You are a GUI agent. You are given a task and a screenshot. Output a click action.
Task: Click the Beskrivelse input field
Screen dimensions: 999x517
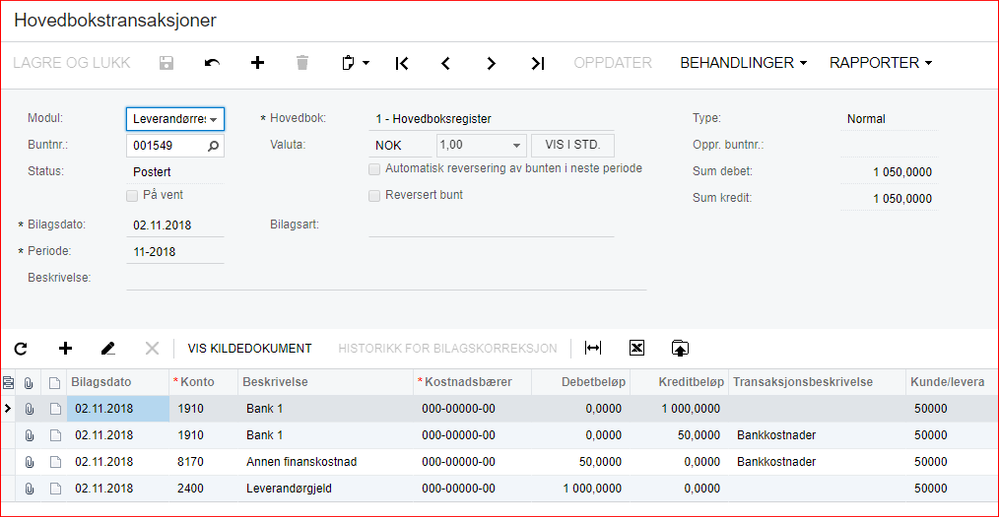[386, 279]
